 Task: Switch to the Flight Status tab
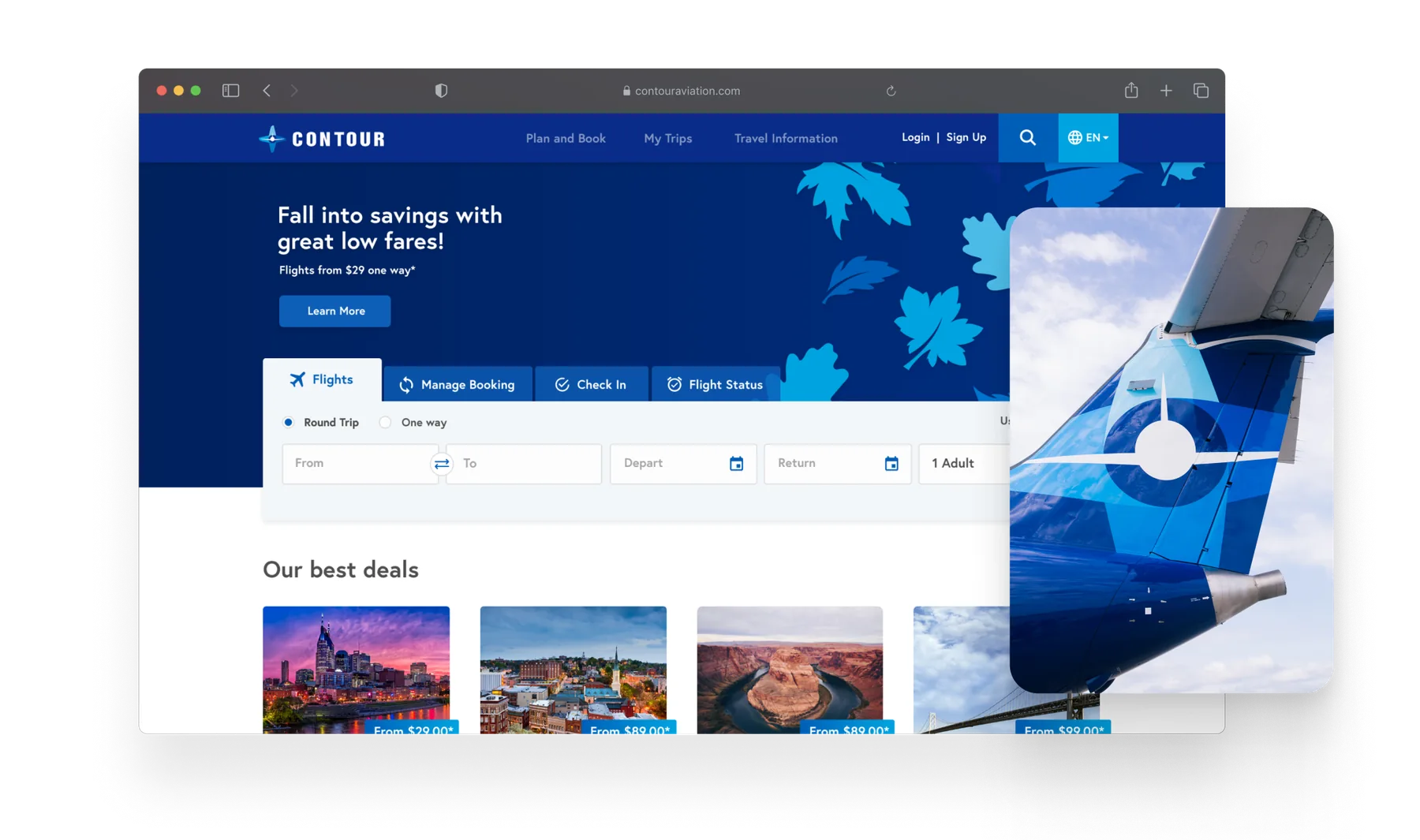pyautogui.click(x=716, y=384)
